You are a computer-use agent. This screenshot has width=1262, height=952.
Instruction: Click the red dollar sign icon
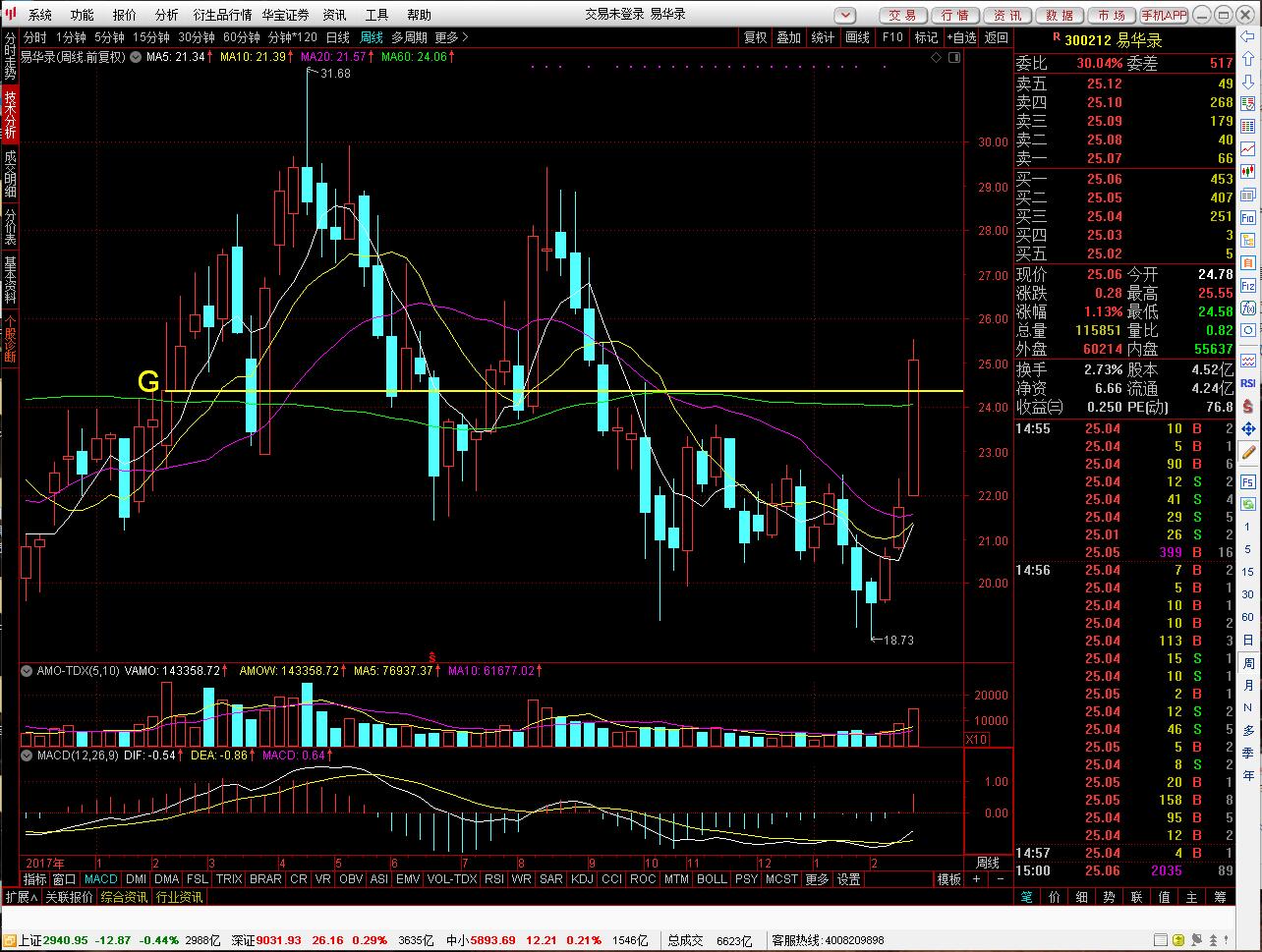click(x=1248, y=406)
